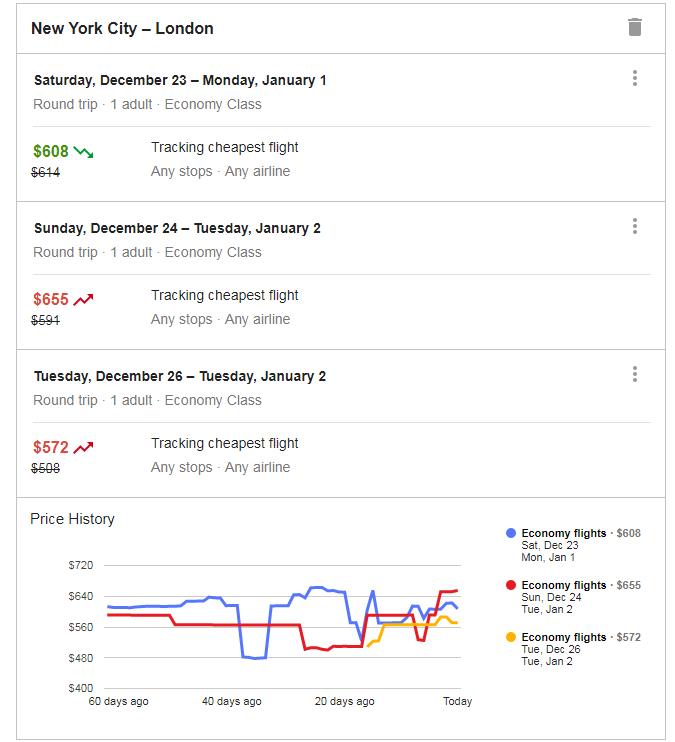Open options menu for December 24 – January 2 trip
Viewport: 675px width, 742px height.
pos(634,226)
